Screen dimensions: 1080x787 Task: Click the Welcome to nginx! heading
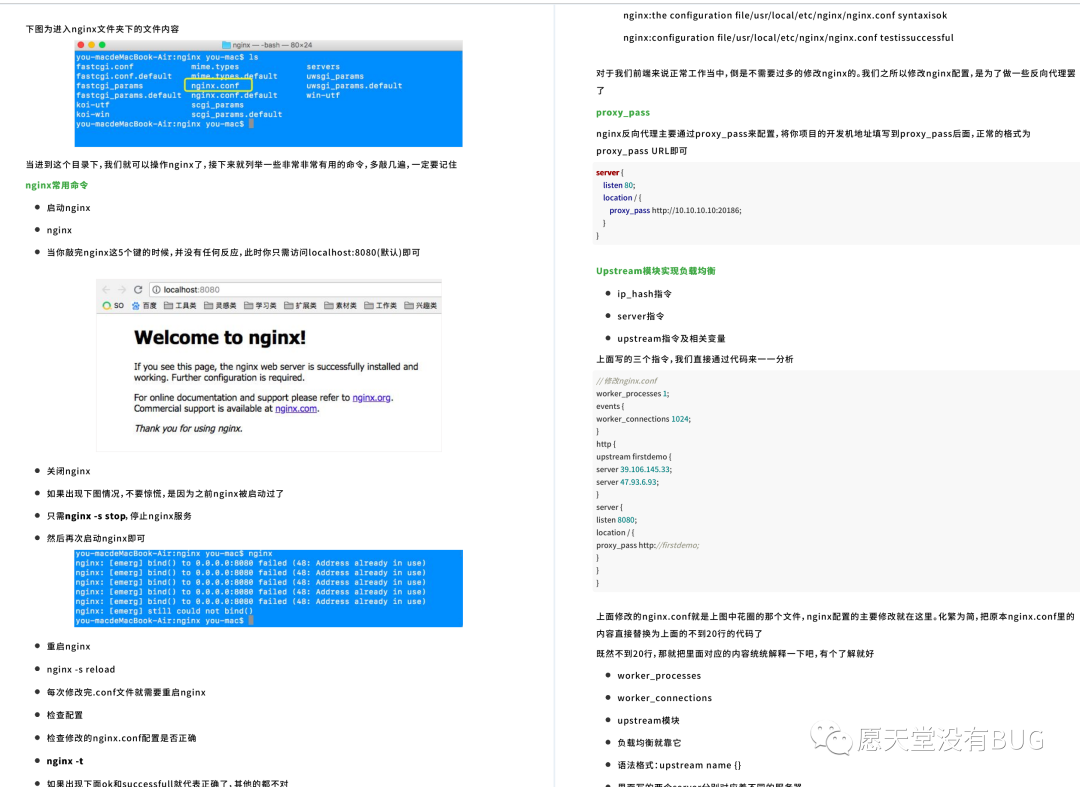click(x=220, y=337)
